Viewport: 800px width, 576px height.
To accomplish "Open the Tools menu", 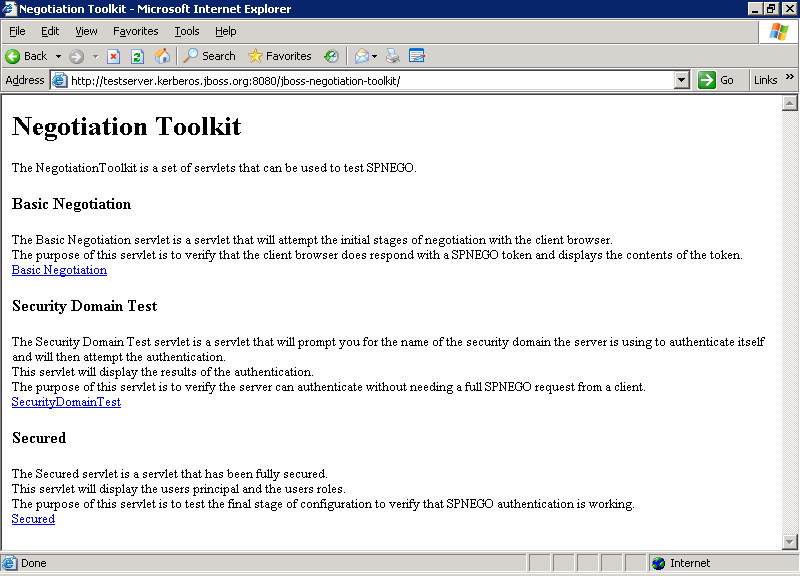I will 187,31.
